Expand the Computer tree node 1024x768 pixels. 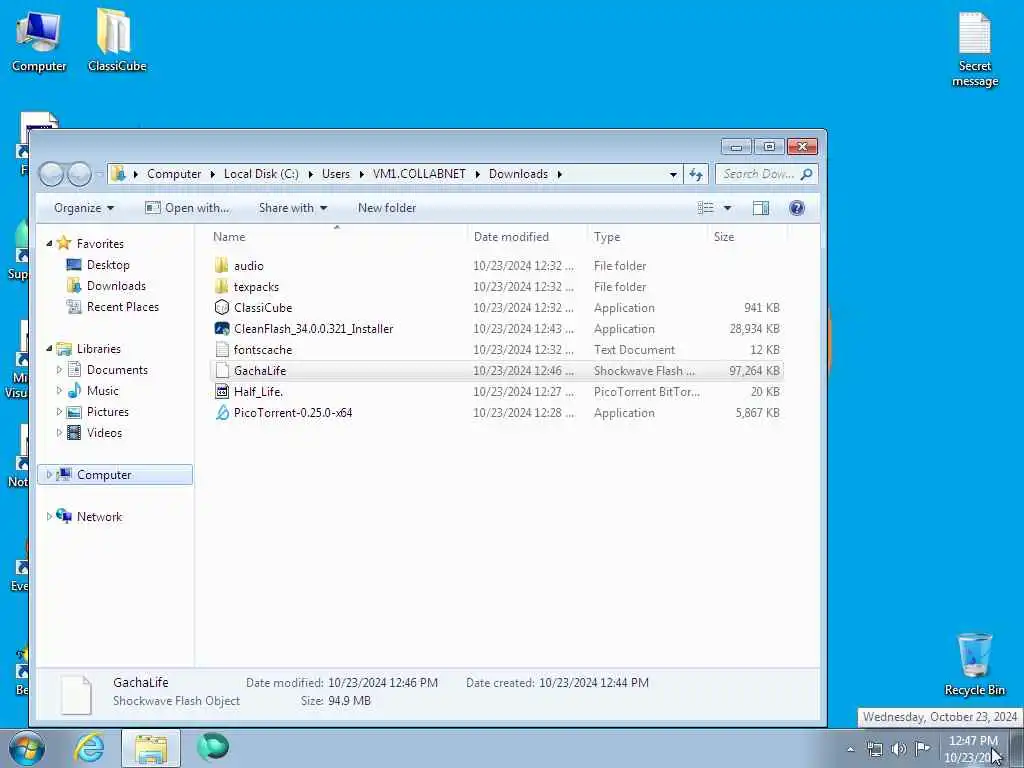[x=49, y=475]
